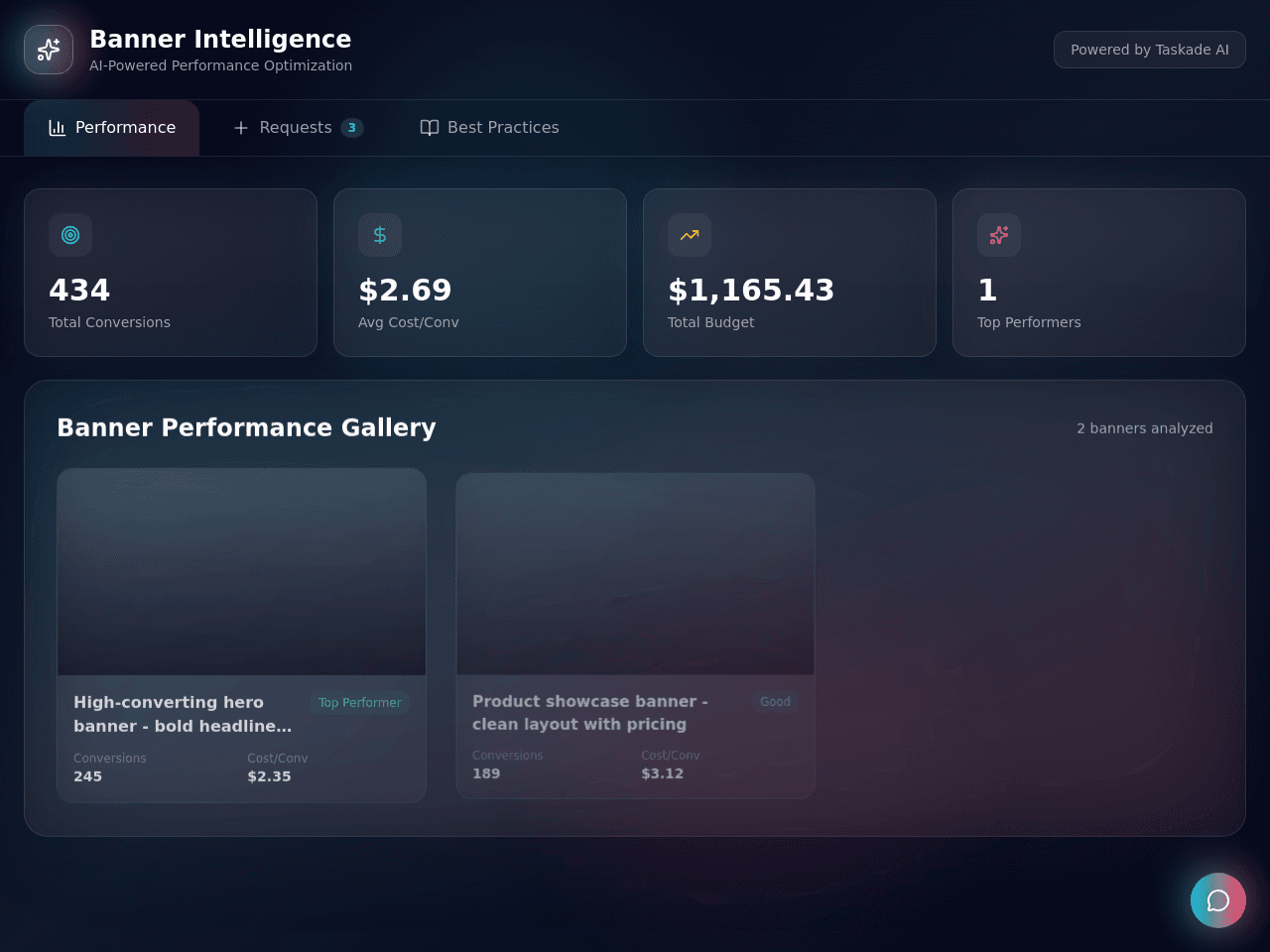Click the bar chart icon in Performance tab

[x=58, y=128]
